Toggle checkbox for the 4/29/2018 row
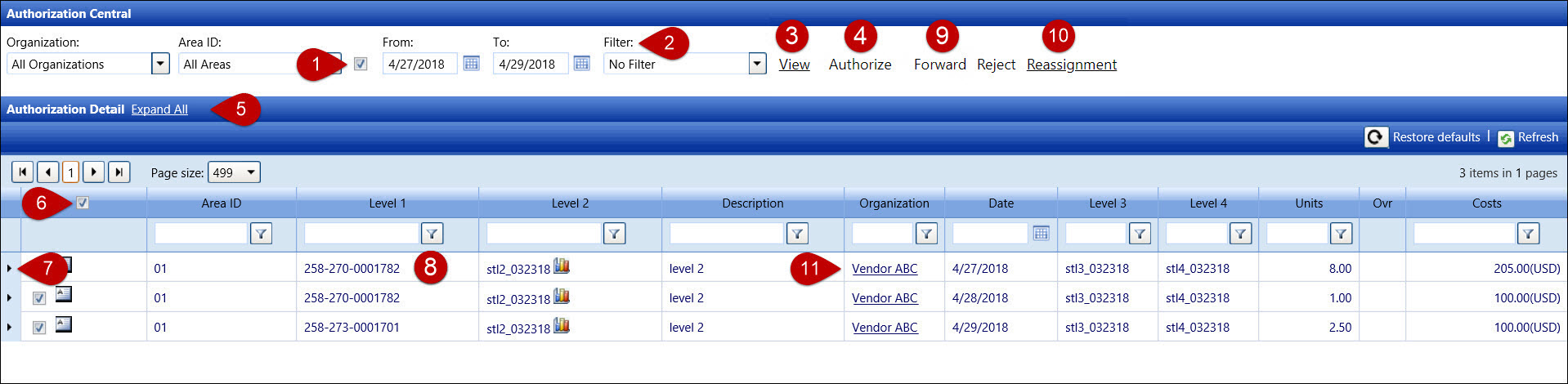The height and width of the screenshot is (384, 1568). pyautogui.click(x=39, y=328)
